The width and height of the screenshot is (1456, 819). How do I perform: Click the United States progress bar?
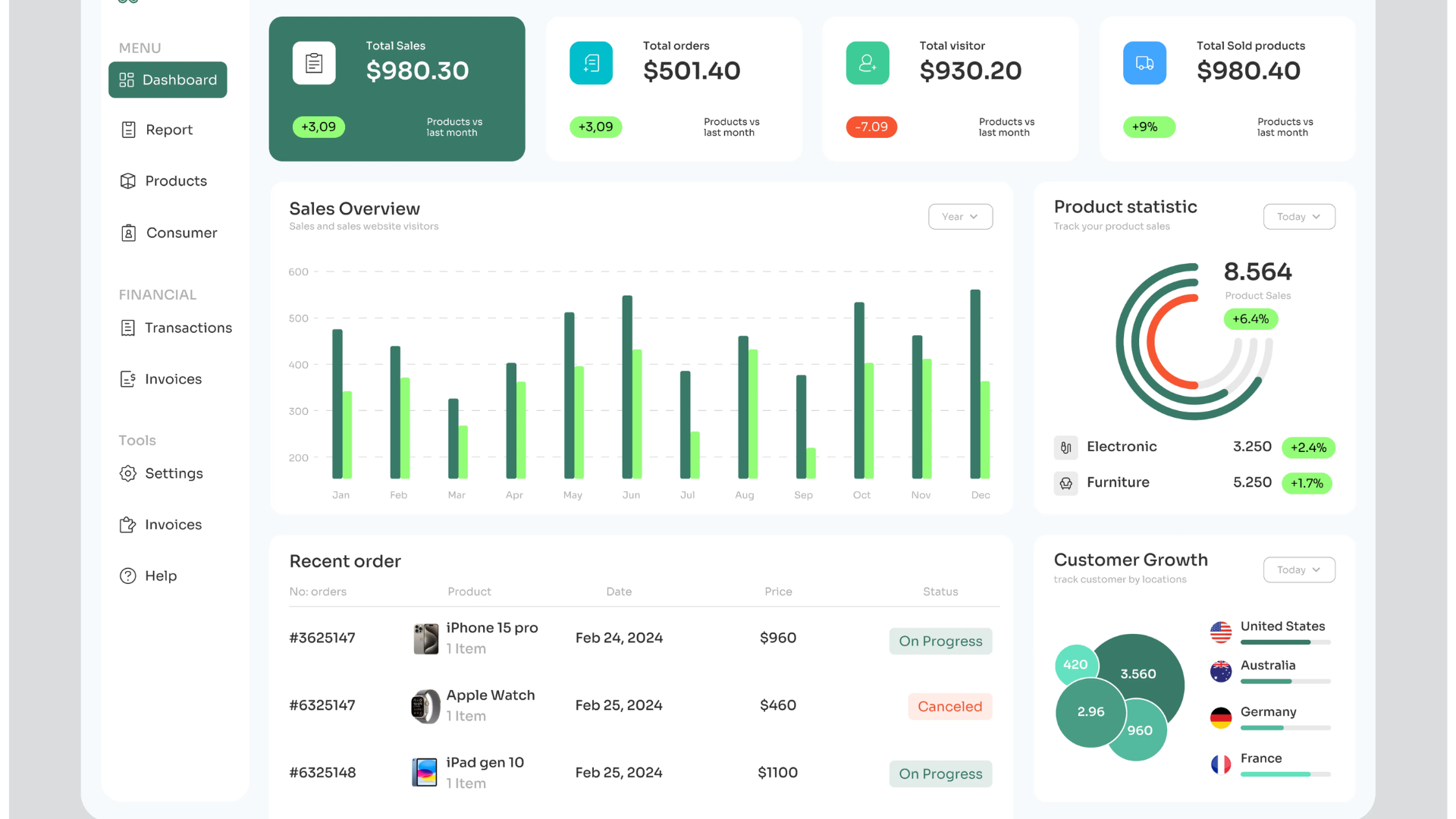(1285, 642)
